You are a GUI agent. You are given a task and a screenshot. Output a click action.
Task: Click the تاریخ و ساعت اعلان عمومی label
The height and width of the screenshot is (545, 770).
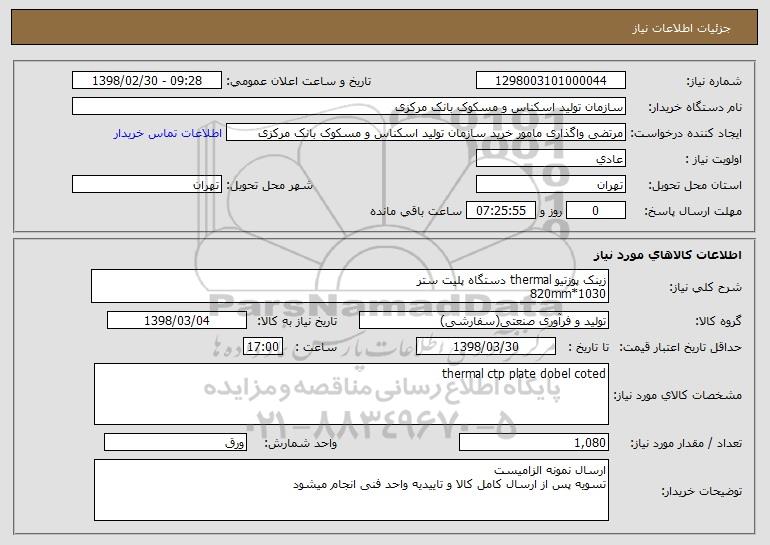(299, 81)
